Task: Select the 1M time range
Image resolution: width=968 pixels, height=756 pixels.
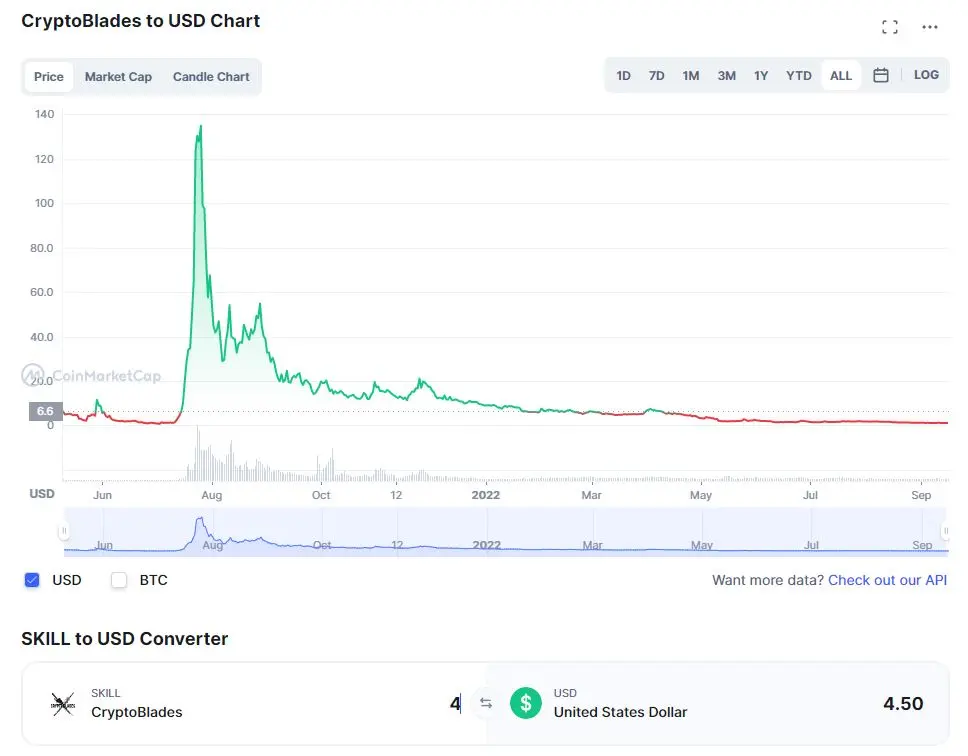Action: pyautogui.click(x=691, y=75)
